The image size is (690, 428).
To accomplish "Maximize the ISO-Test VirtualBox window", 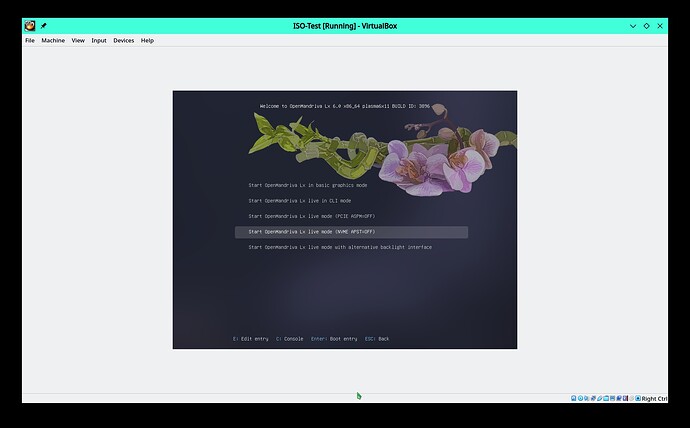I will point(646,26).
